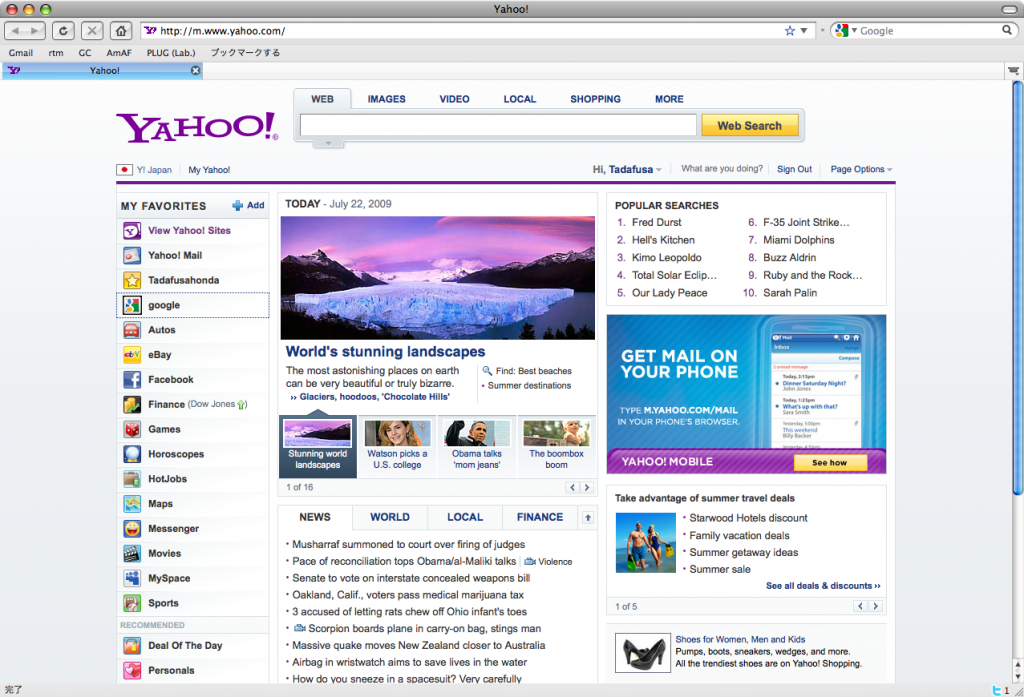
Task: Bookmark this page with the star icon
Action: pos(790,31)
